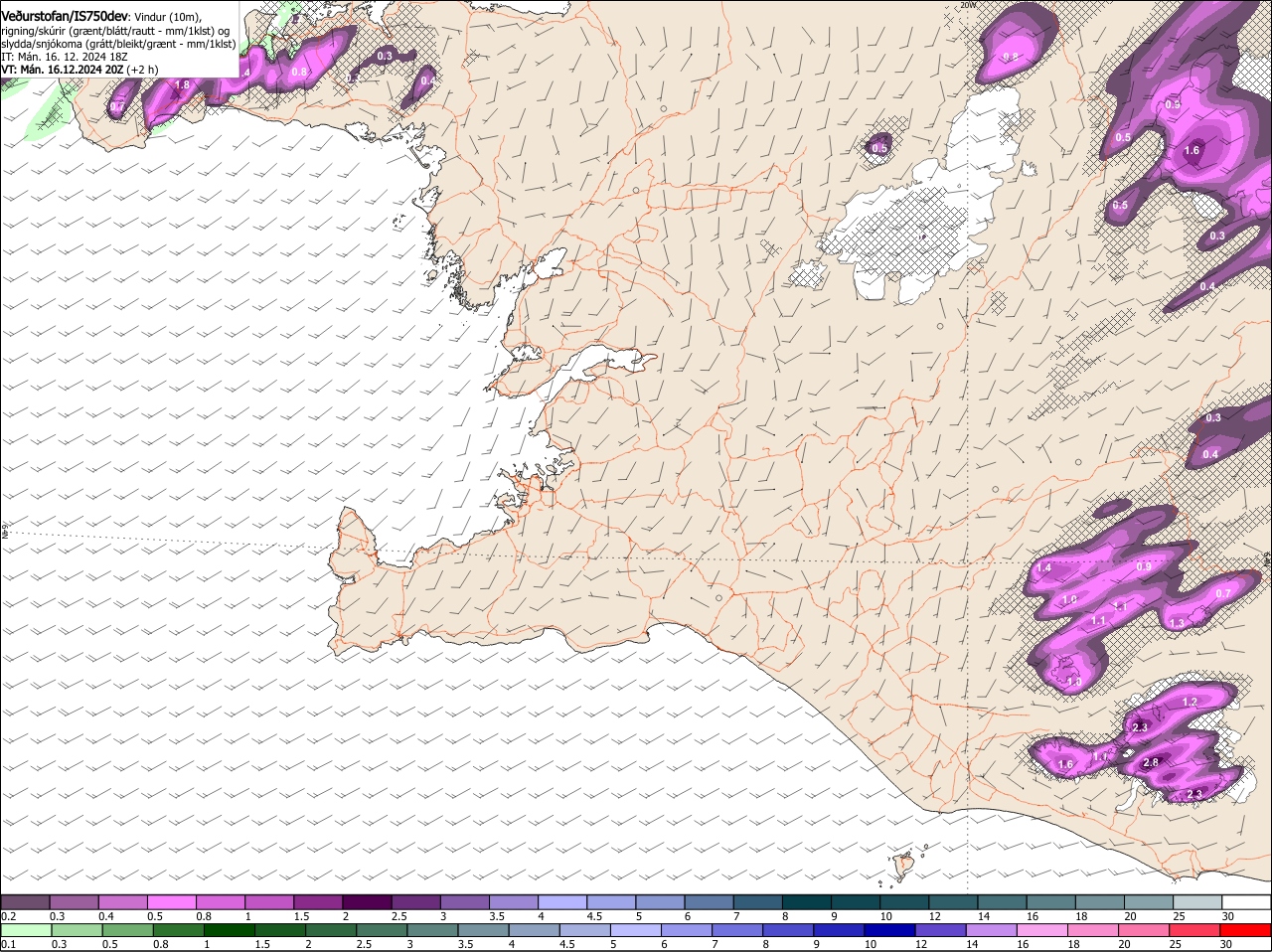1272x952 pixels.
Task: Click the 1.2 snowfall value on the map
Action: point(1190,702)
